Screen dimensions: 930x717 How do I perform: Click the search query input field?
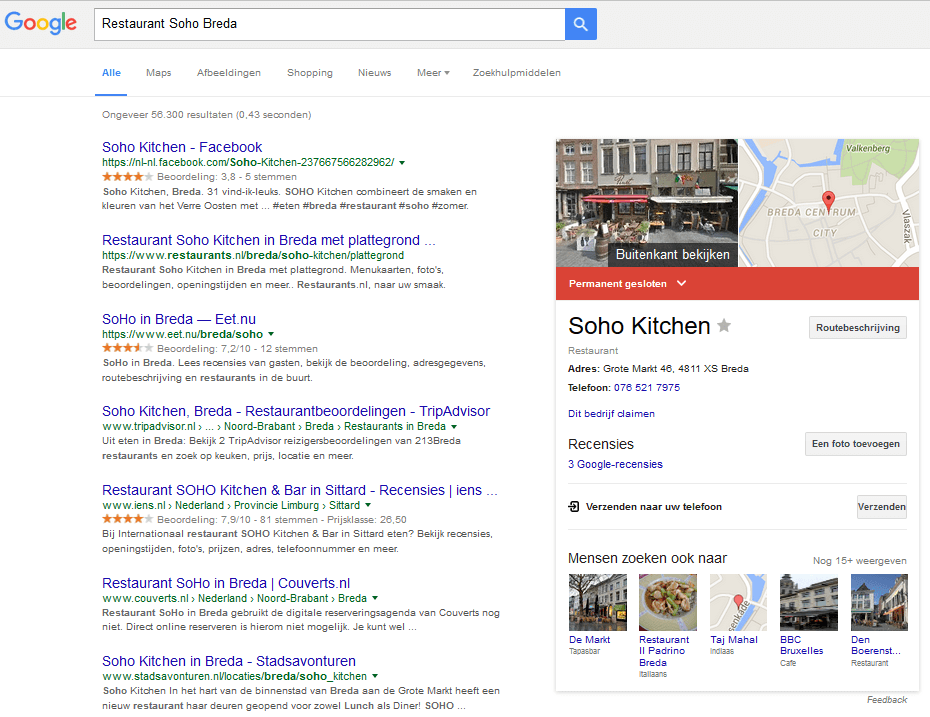coord(329,24)
